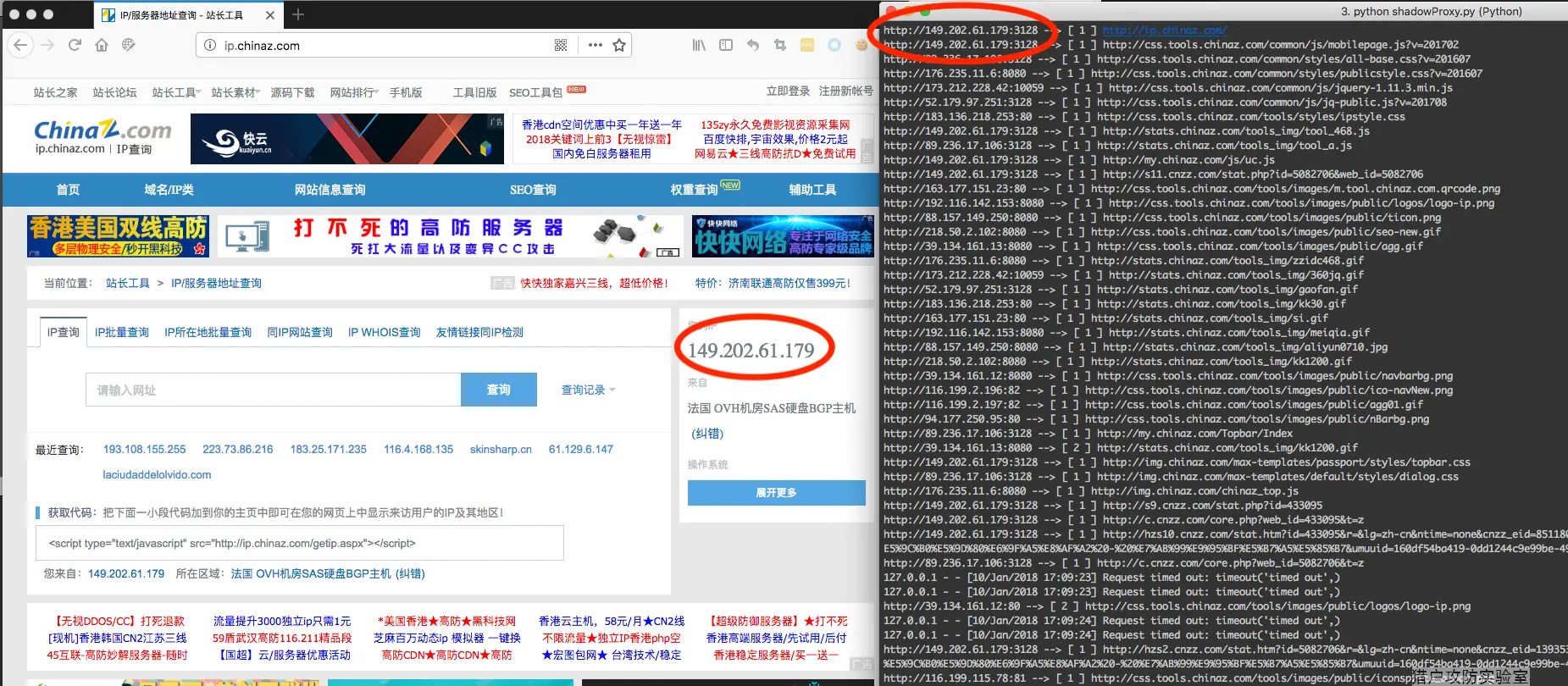The image size is (1568, 686).
Task: Open 站长之家 top link
Action: (56, 92)
